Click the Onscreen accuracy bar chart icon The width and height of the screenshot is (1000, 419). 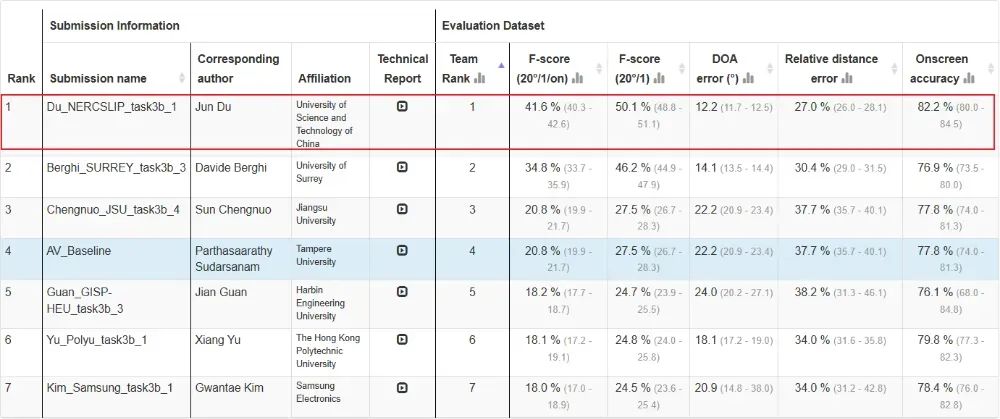[x=969, y=78]
